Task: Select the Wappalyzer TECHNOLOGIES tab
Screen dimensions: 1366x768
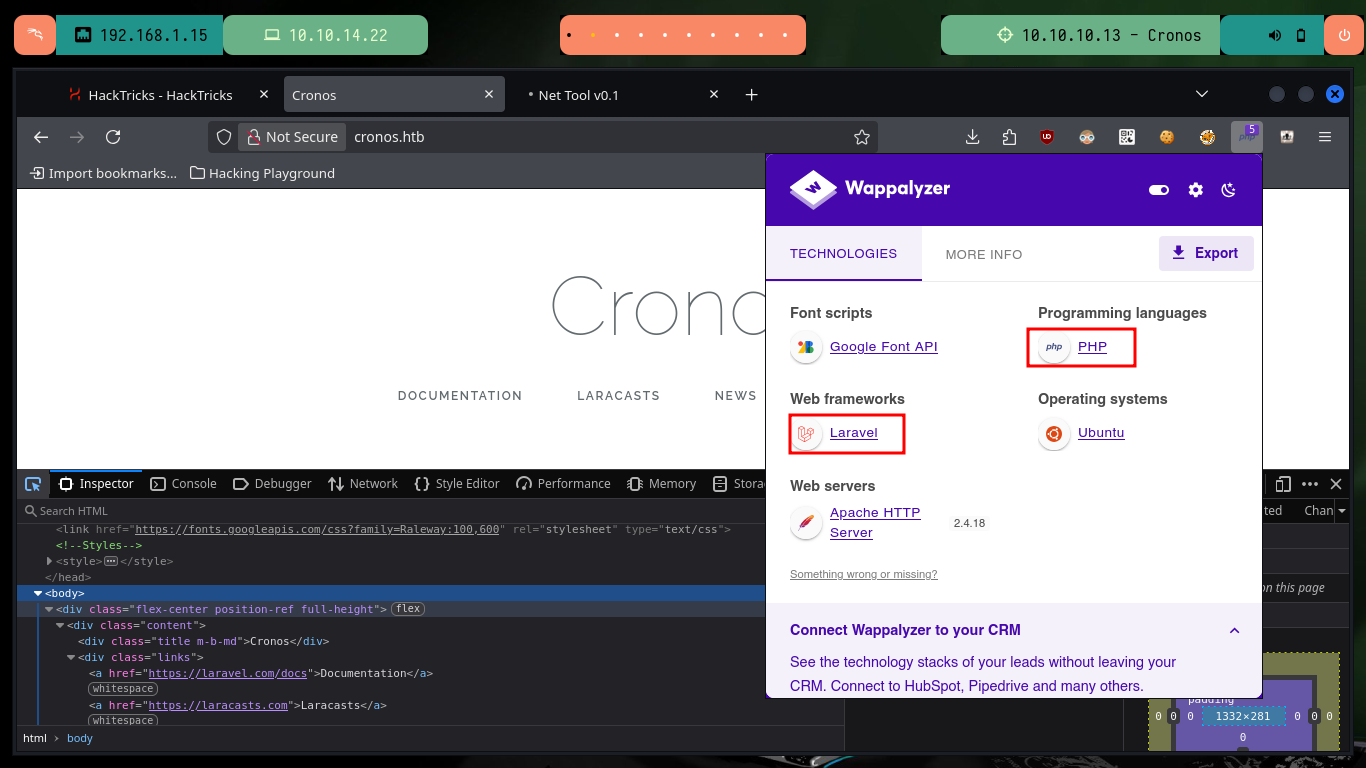Action: [x=843, y=253]
